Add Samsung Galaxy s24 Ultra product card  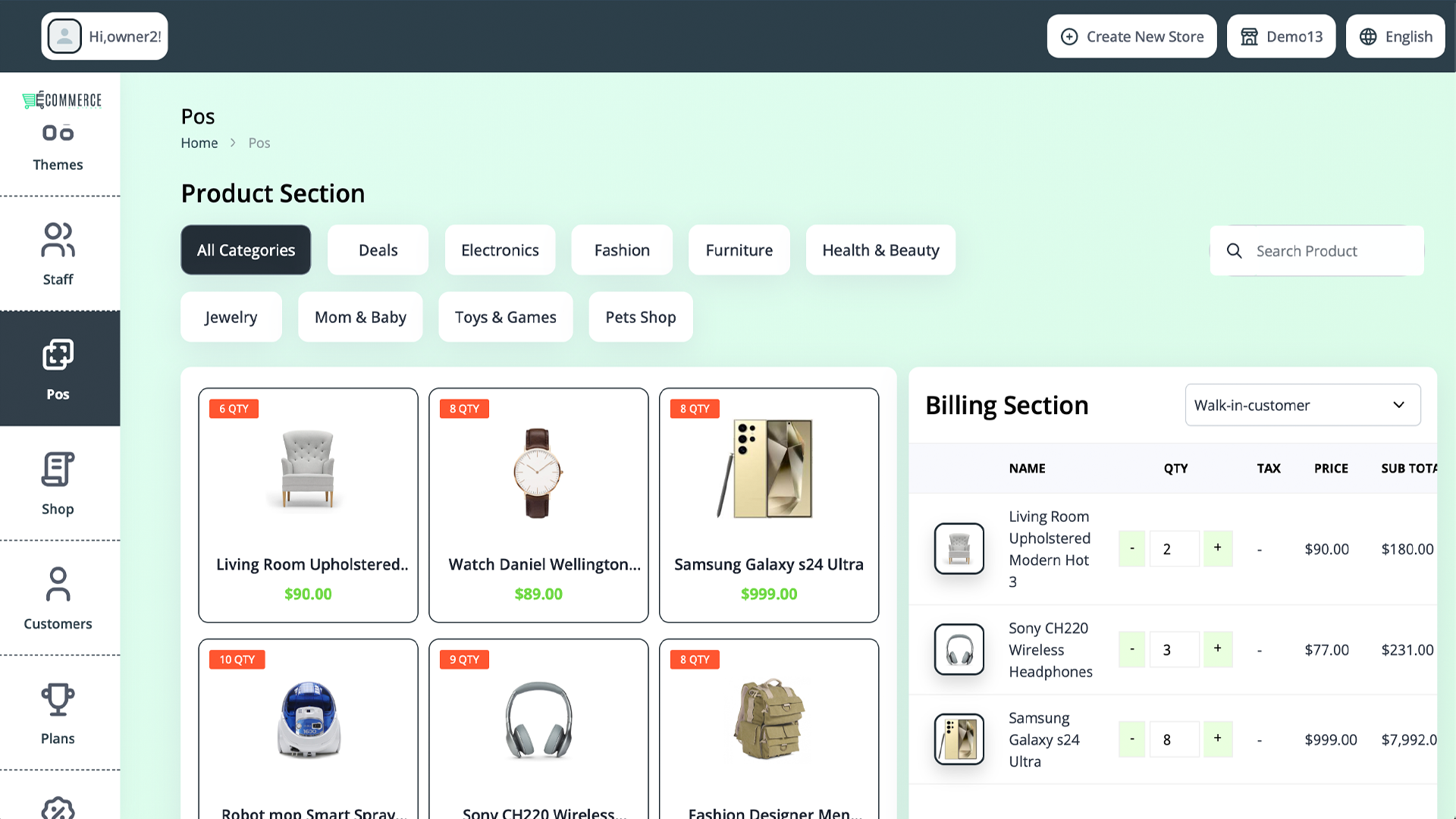click(769, 505)
